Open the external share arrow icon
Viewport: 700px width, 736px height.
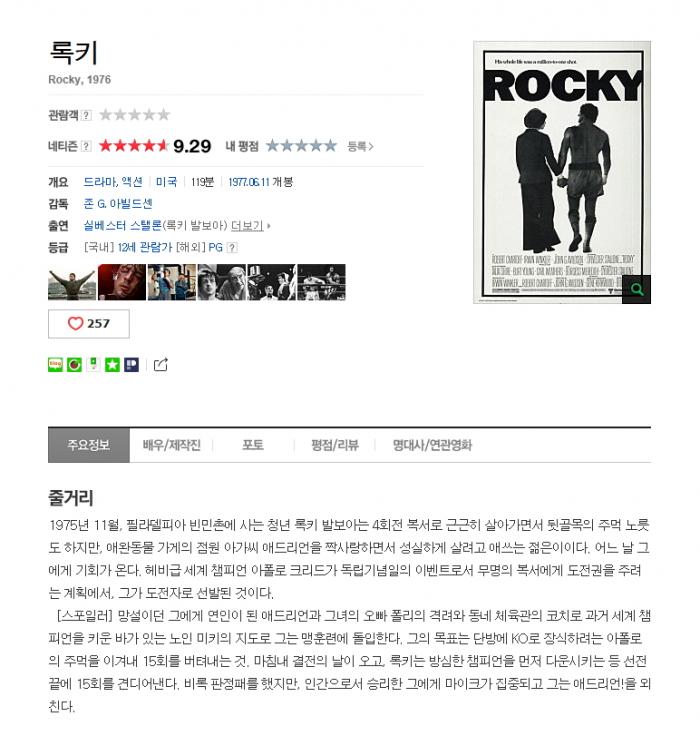click(161, 365)
